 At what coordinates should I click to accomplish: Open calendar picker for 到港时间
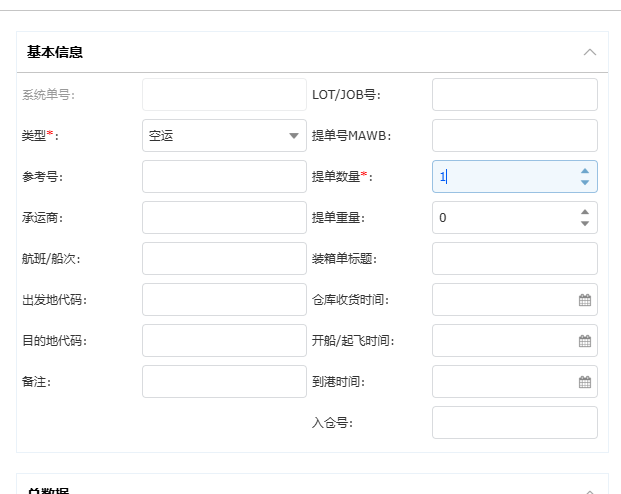[x=585, y=382]
